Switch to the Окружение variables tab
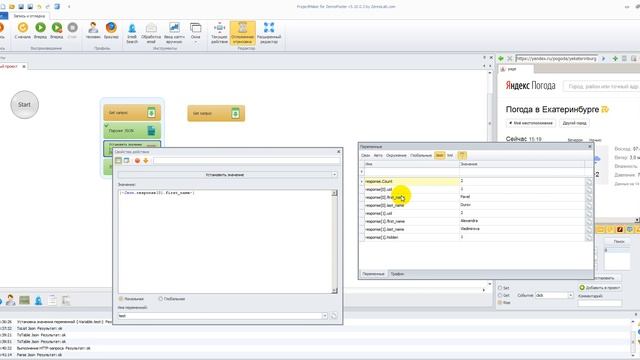The height and width of the screenshot is (360, 640). coord(396,156)
